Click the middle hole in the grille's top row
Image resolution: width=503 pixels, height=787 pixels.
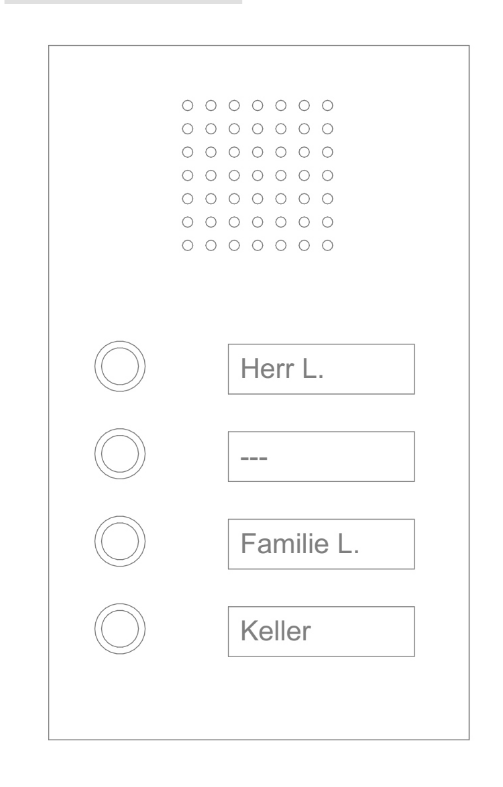(258, 105)
